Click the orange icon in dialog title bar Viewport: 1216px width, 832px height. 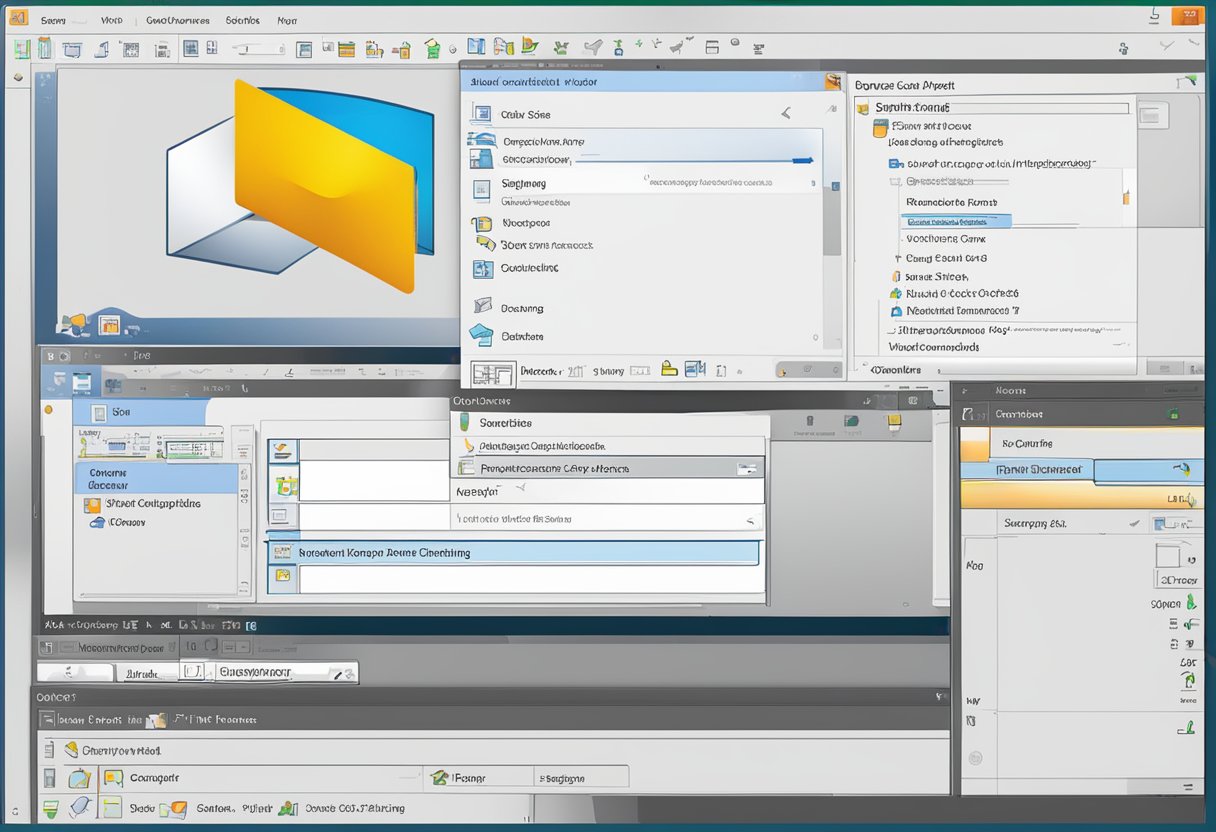click(x=832, y=82)
